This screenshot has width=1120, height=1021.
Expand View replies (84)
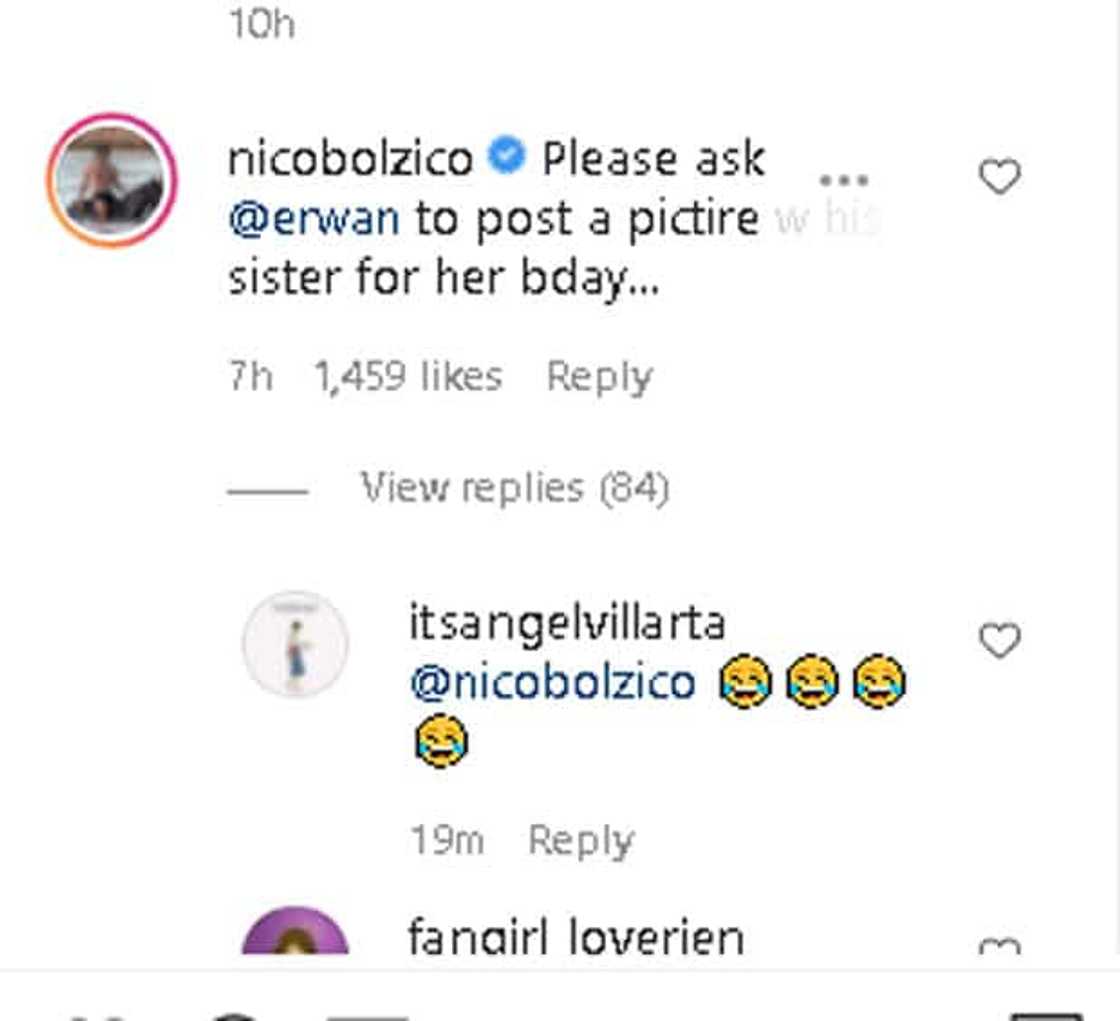tap(514, 488)
